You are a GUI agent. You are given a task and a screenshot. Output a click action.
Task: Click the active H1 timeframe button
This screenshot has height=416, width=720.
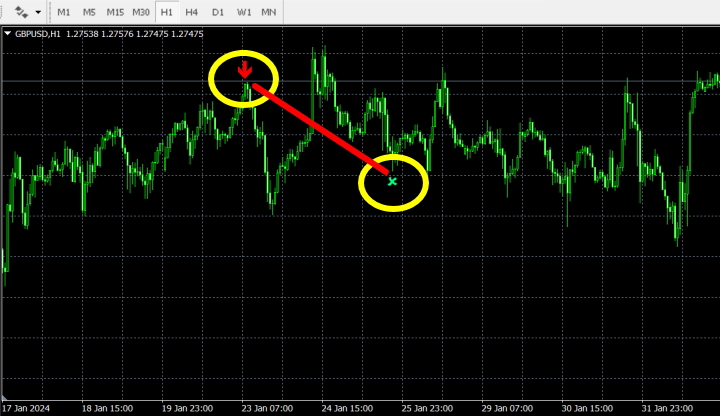point(167,12)
